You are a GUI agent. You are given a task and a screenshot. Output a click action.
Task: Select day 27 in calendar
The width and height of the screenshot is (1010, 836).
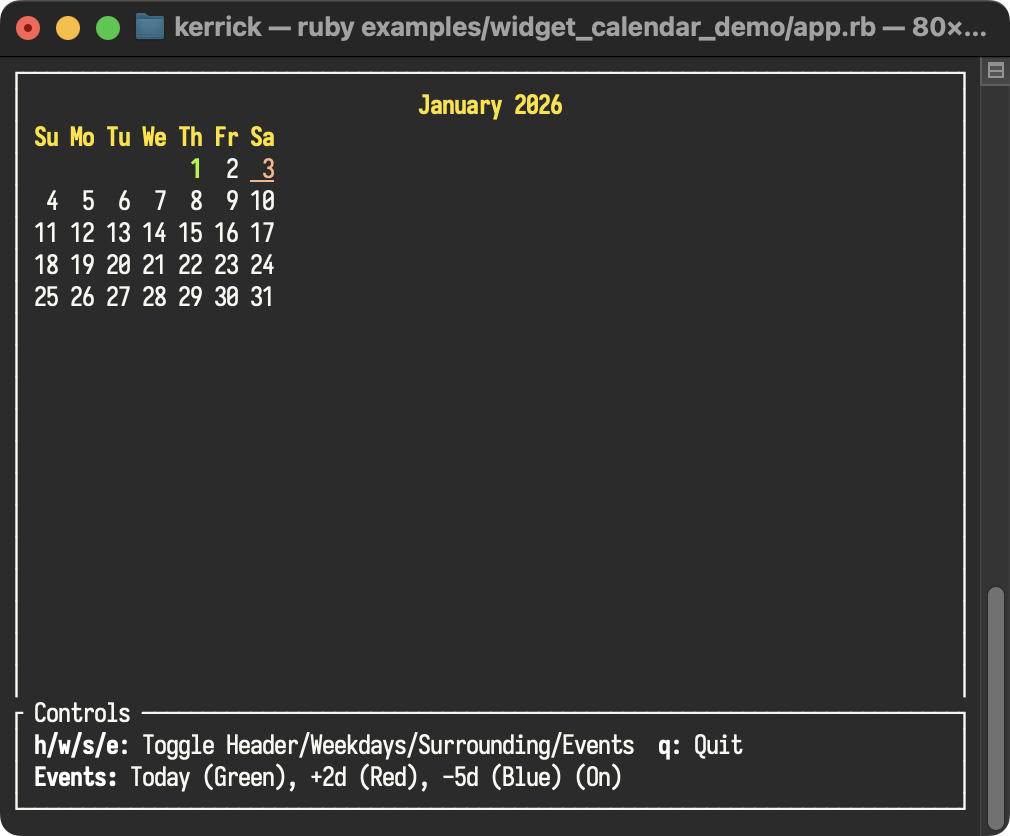click(x=119, y=297)
